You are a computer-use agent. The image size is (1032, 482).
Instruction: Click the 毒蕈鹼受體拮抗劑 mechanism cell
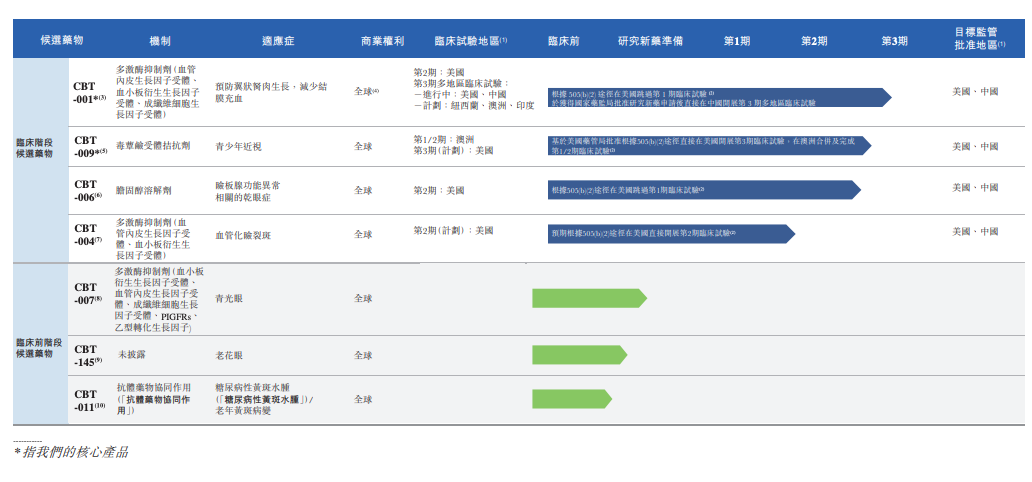(153, 146)
